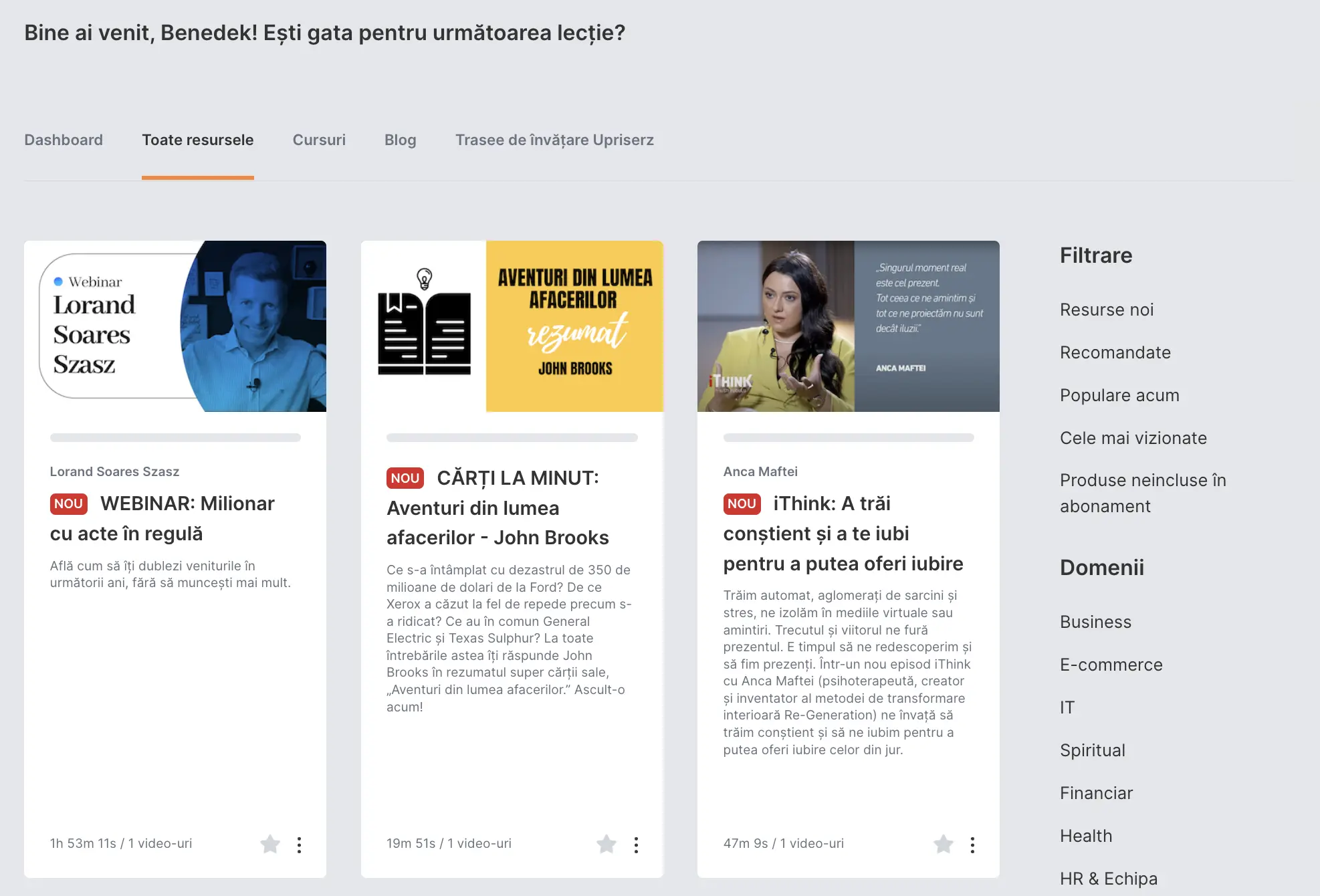Pick the Financiar domain

[1096, 793]
